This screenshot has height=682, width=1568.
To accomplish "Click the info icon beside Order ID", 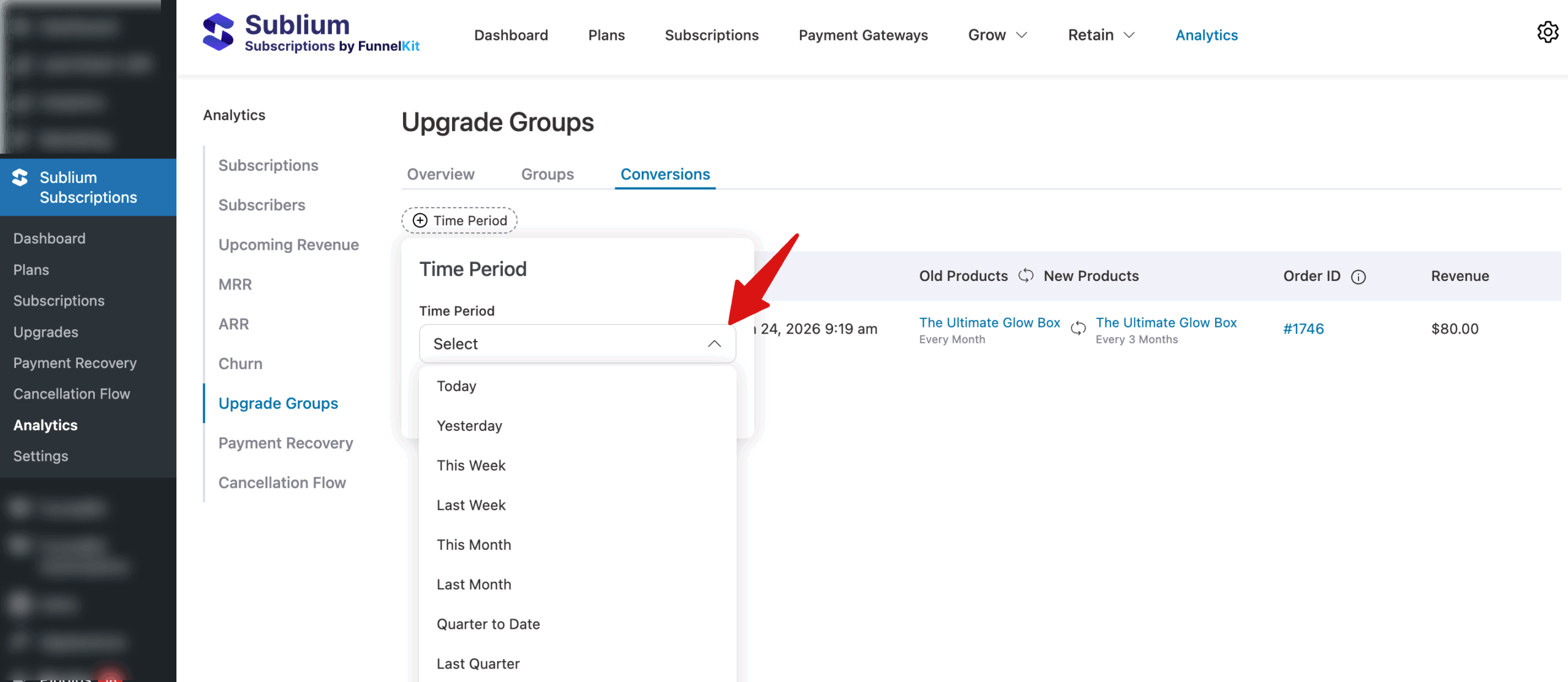I will [1360, 277].
